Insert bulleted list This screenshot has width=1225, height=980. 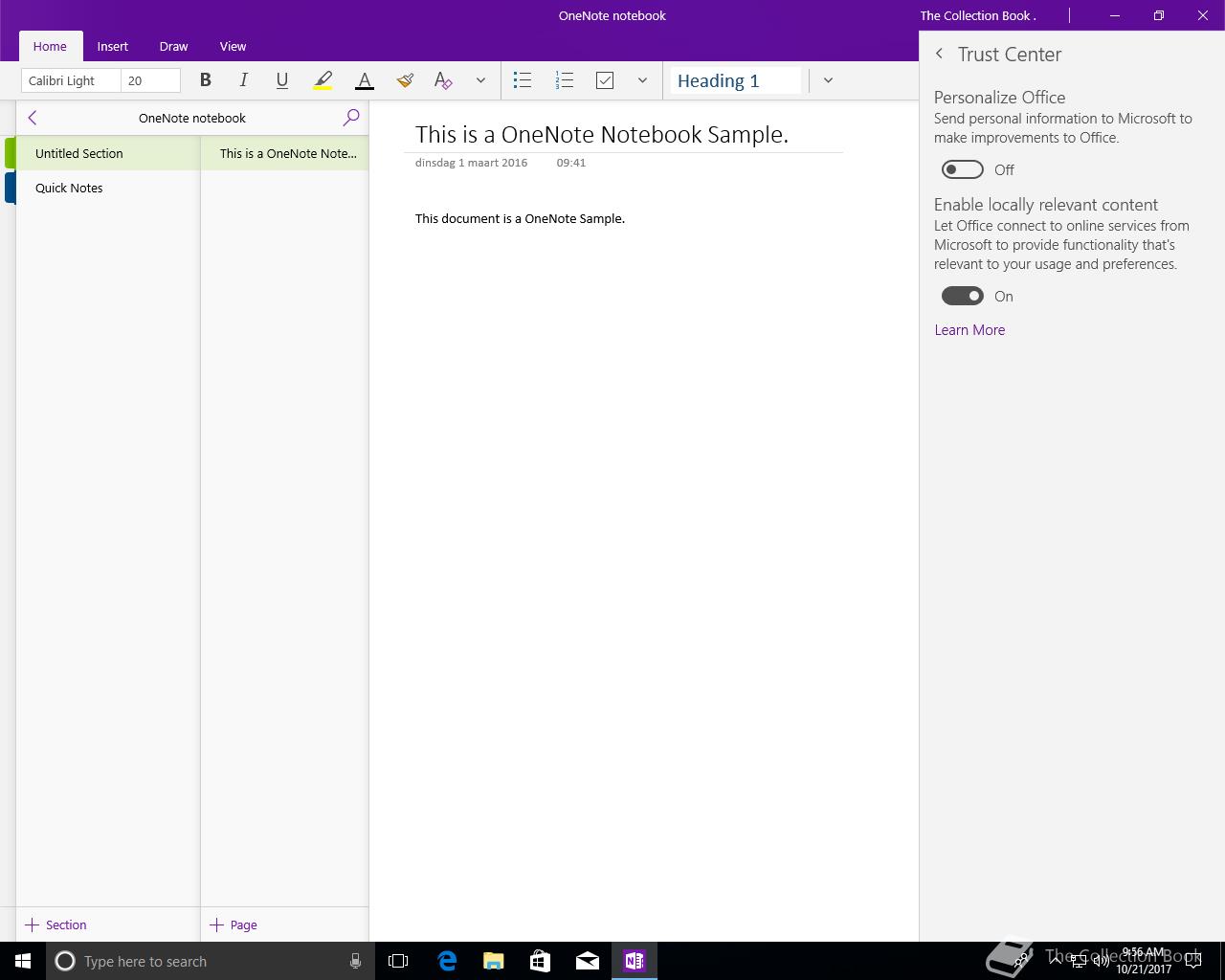click(523, 80)
